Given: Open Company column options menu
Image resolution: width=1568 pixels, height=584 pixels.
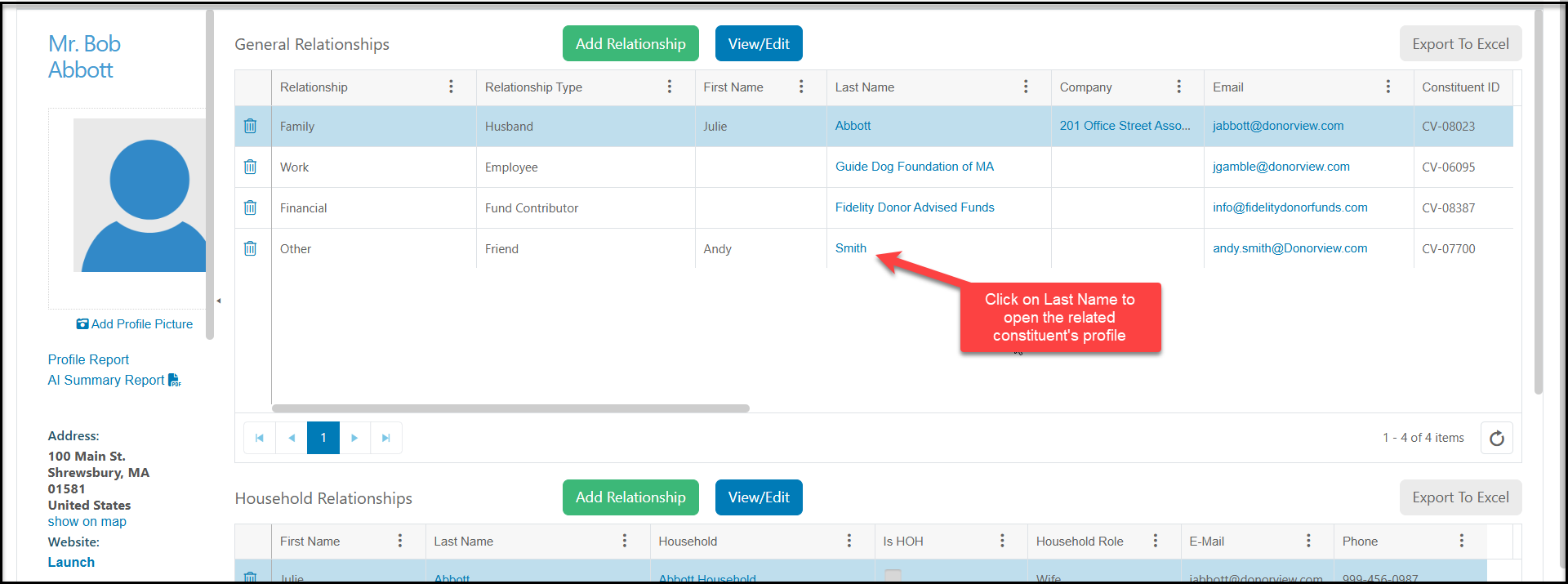Looking at the screenshot, I should tap(1178, 87).
